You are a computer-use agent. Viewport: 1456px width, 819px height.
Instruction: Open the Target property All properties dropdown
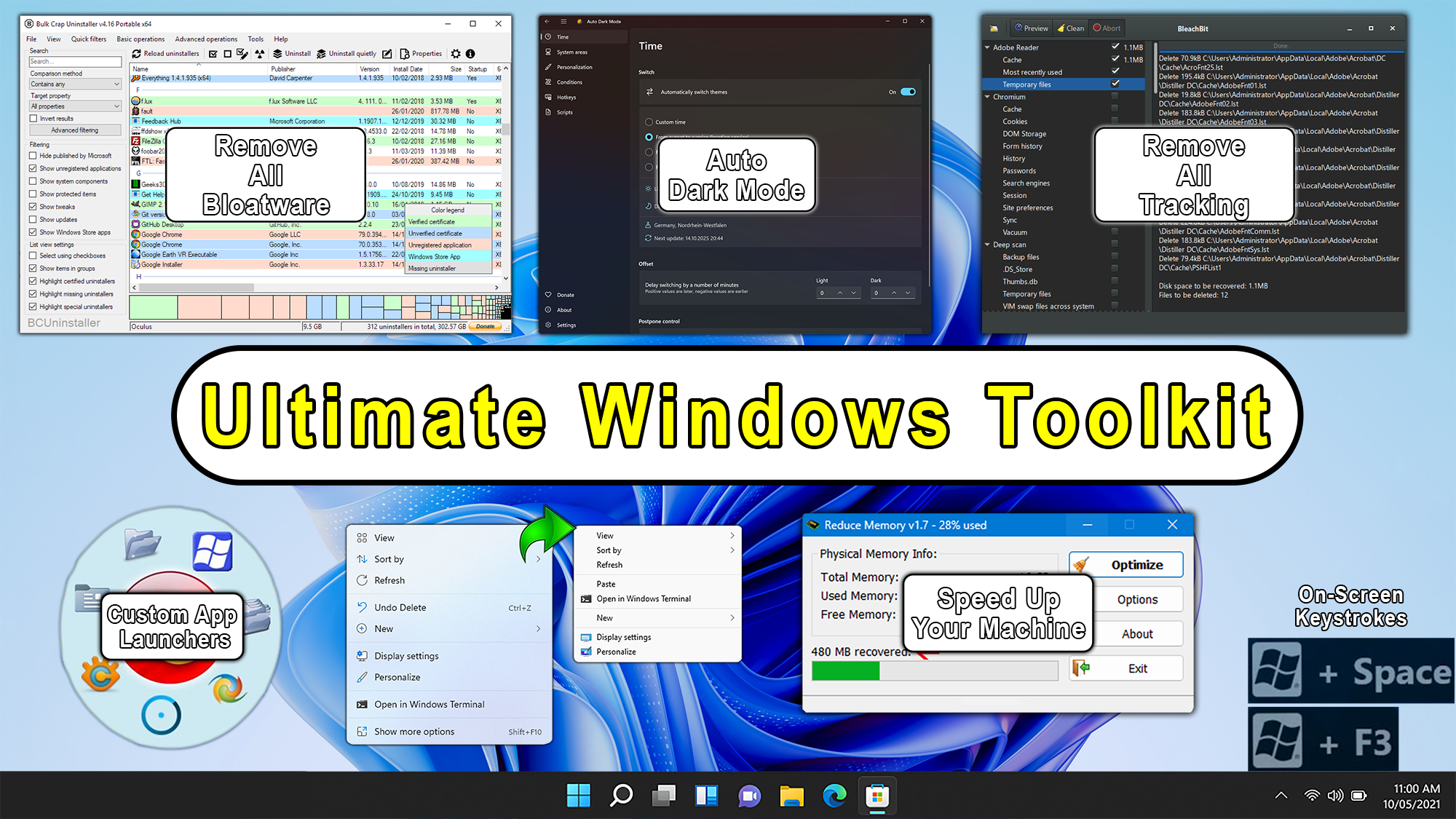[76, 106]
